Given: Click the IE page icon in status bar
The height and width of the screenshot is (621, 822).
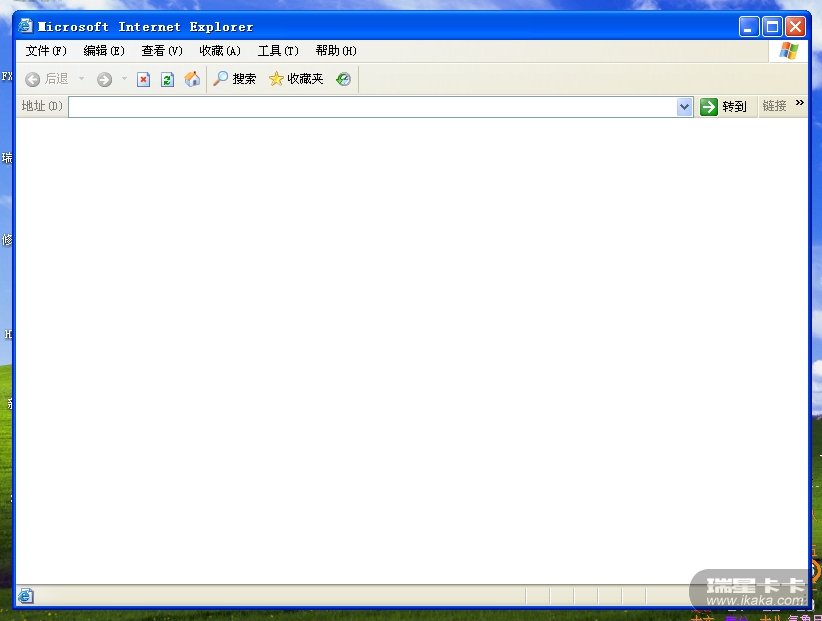Looking at the screenshot, I should tap(26, 596).
